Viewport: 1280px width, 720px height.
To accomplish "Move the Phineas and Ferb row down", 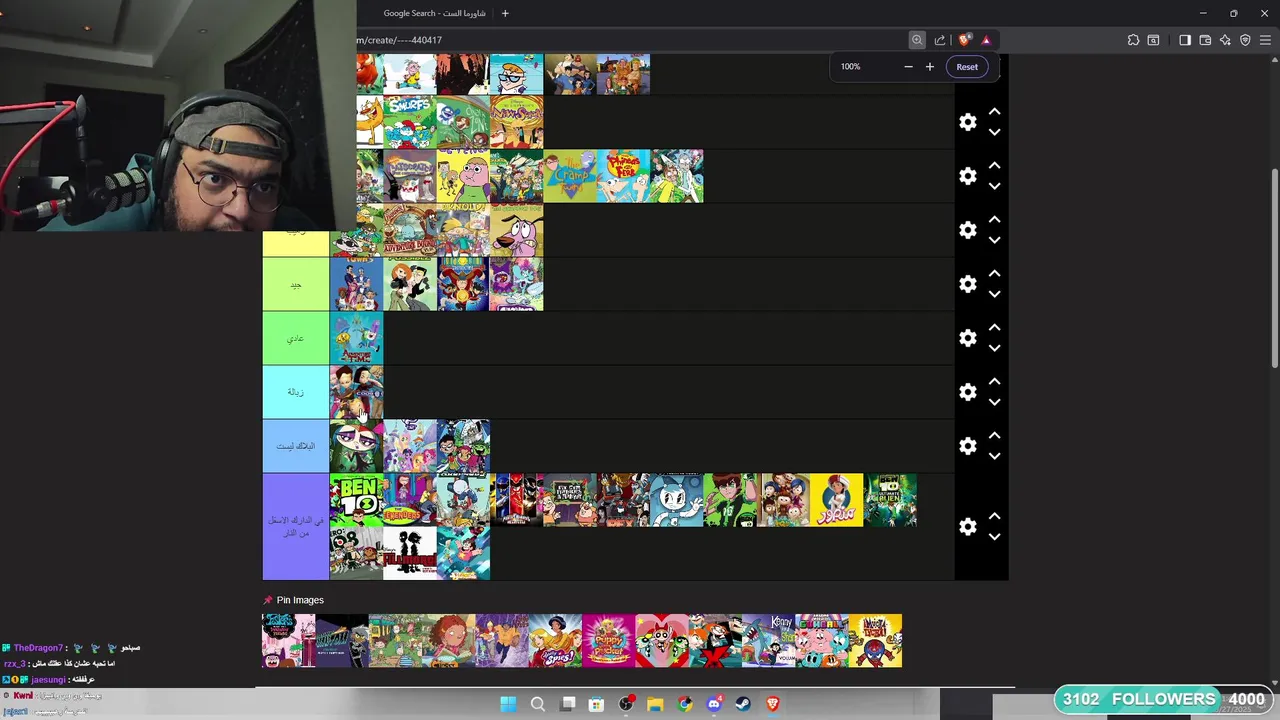I will click(x=994, y=186).
